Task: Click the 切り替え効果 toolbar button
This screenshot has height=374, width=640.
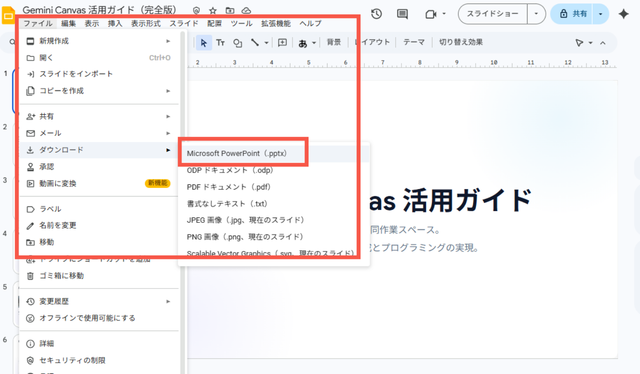Action: [461, 42]
